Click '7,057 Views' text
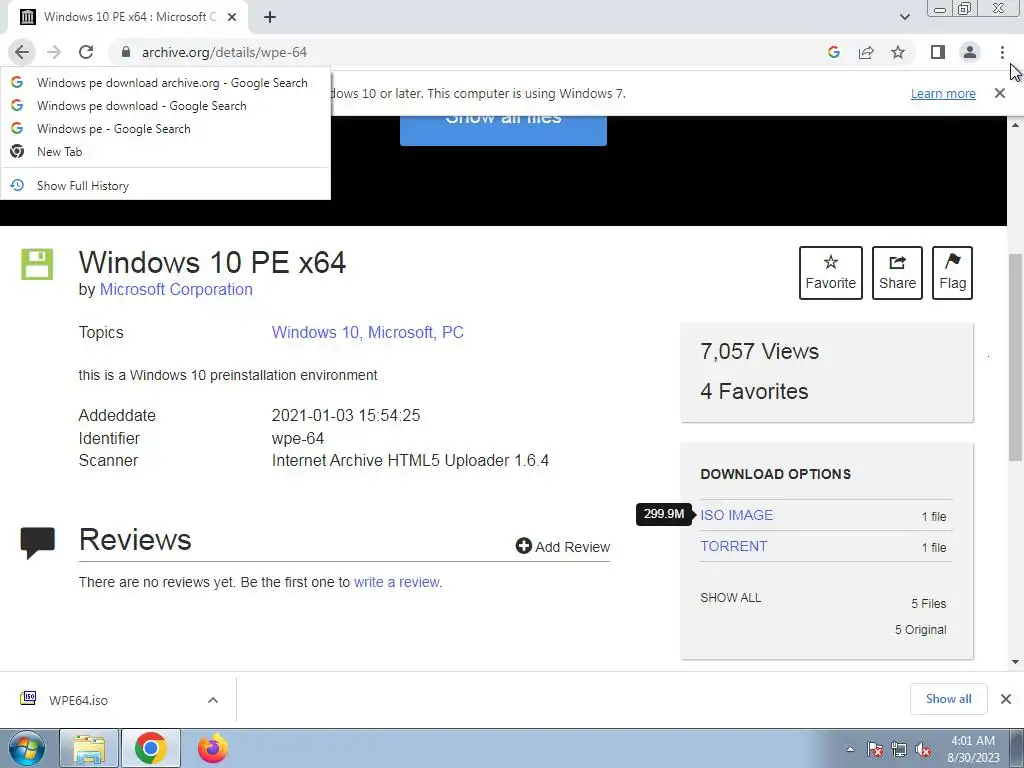The width and height of the screenshot is (1024, 768). [x=760, y=351]
